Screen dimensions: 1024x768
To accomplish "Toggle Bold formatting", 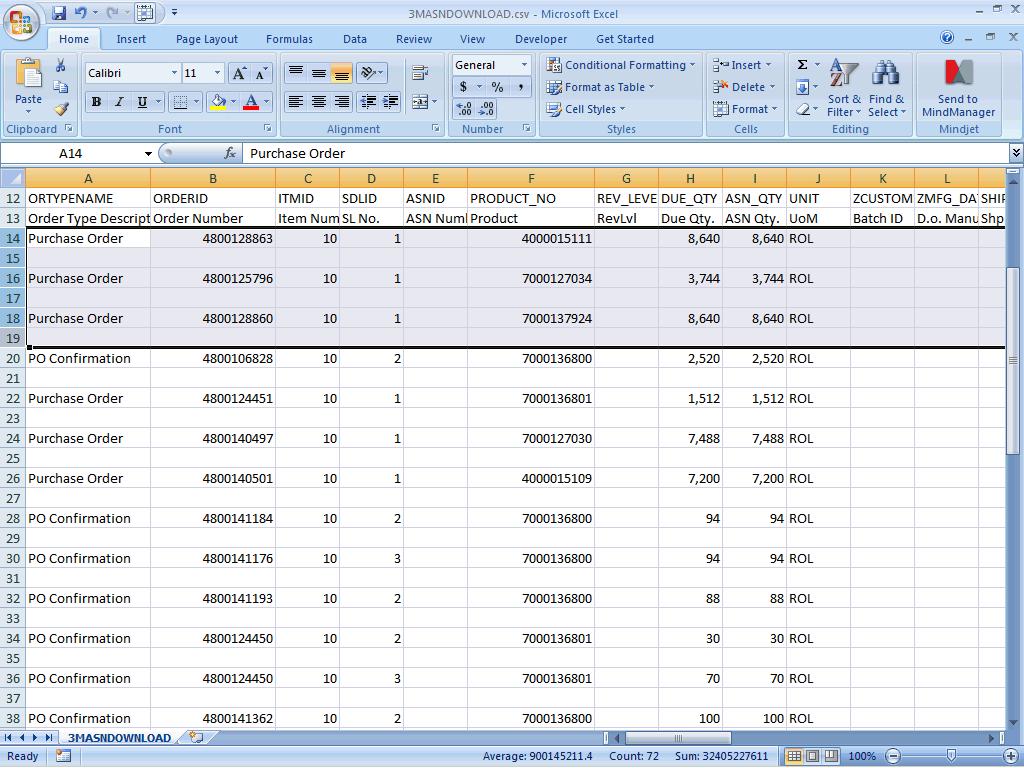I will pyautogui.click(x=96, y=102).
